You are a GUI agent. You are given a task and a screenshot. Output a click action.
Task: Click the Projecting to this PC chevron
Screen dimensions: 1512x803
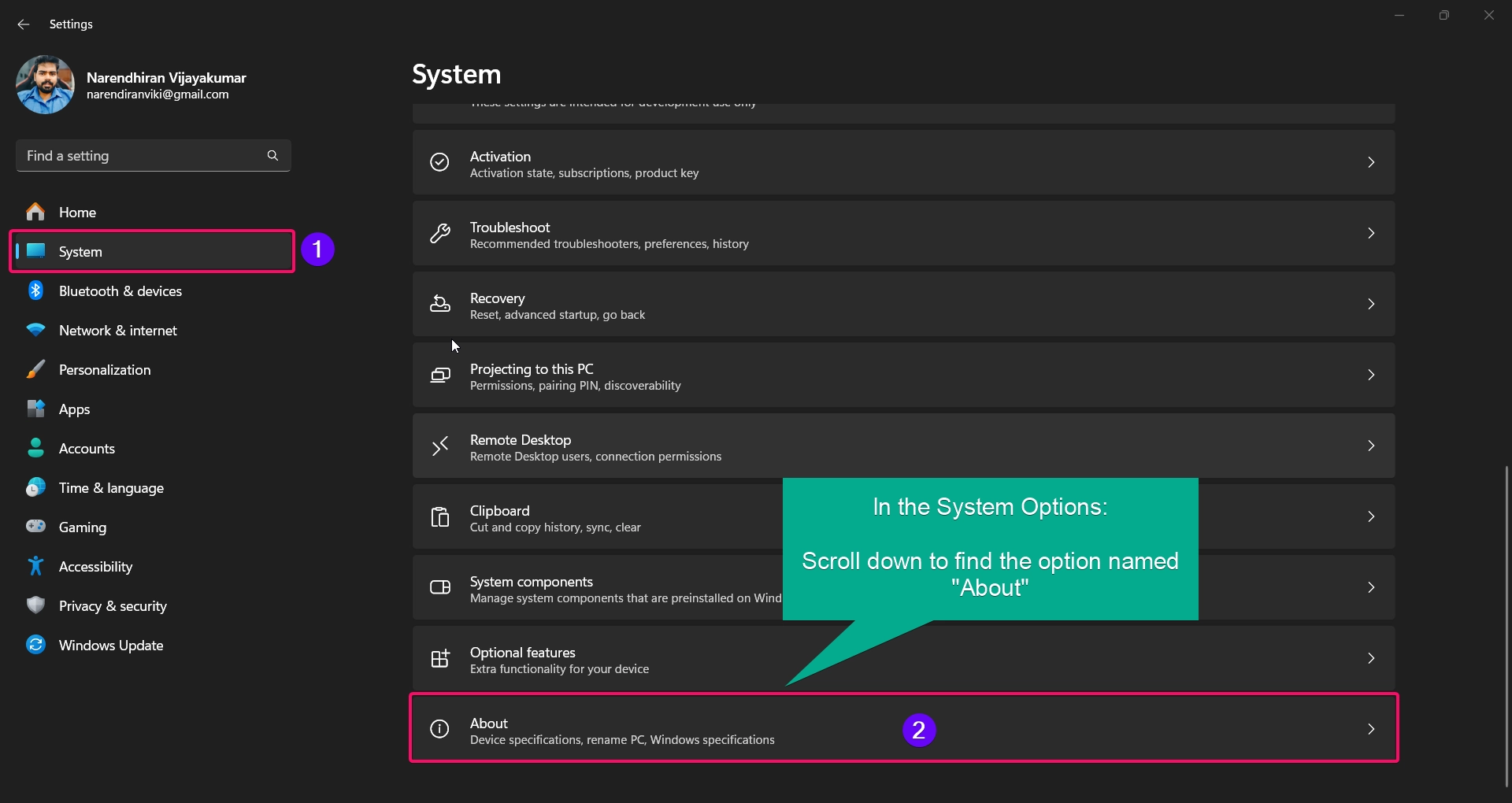coord(1371,375)
